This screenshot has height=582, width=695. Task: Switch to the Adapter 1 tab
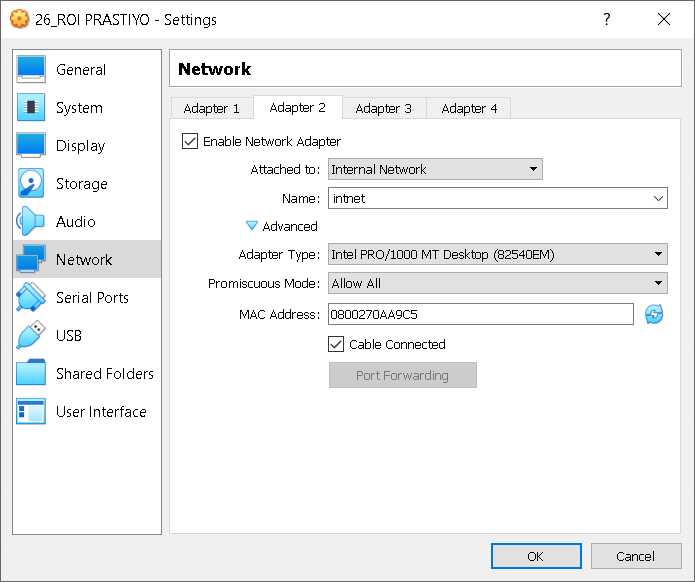211,109
